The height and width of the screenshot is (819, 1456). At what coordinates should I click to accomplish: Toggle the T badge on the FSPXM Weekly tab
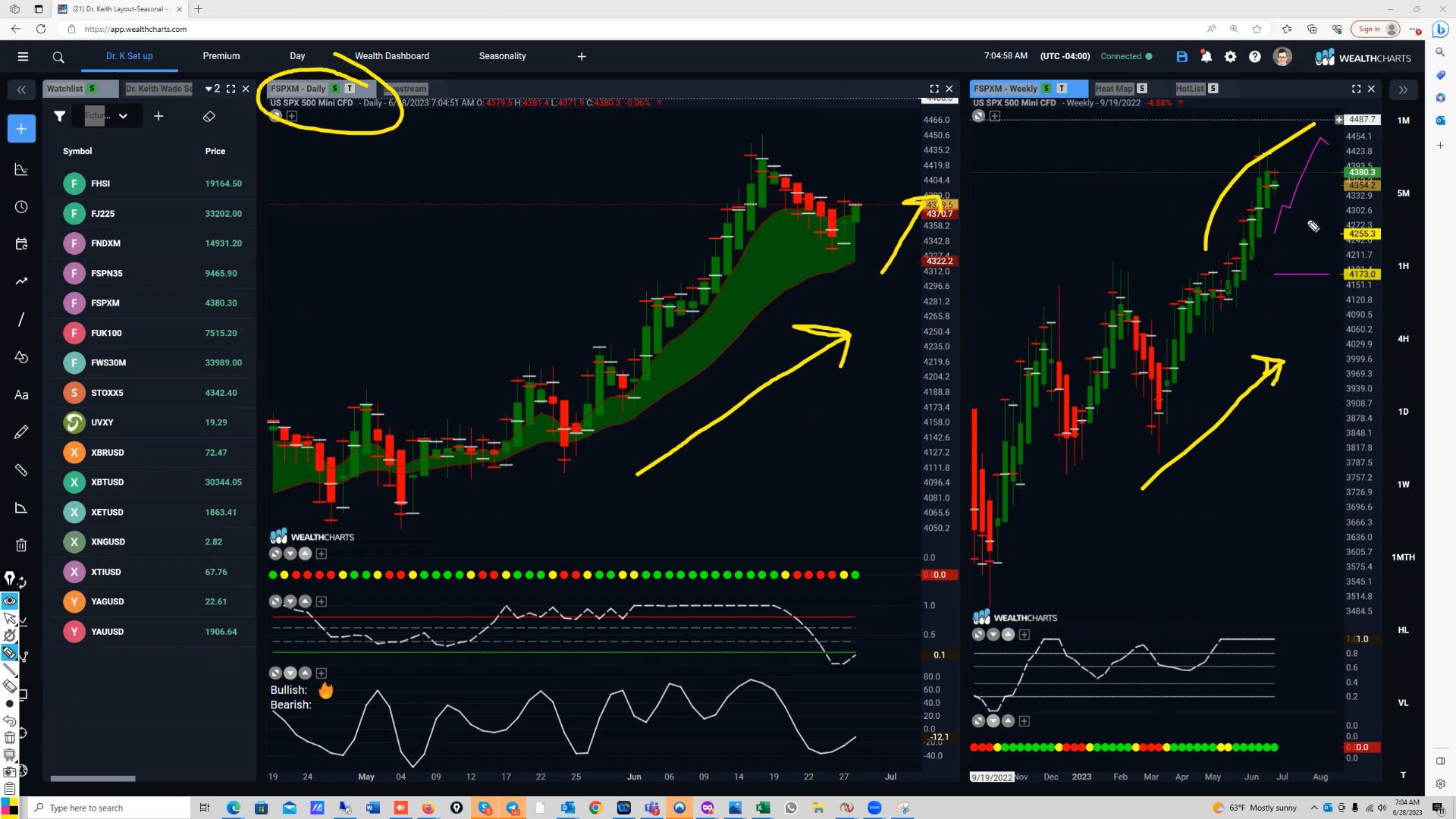1062,89
